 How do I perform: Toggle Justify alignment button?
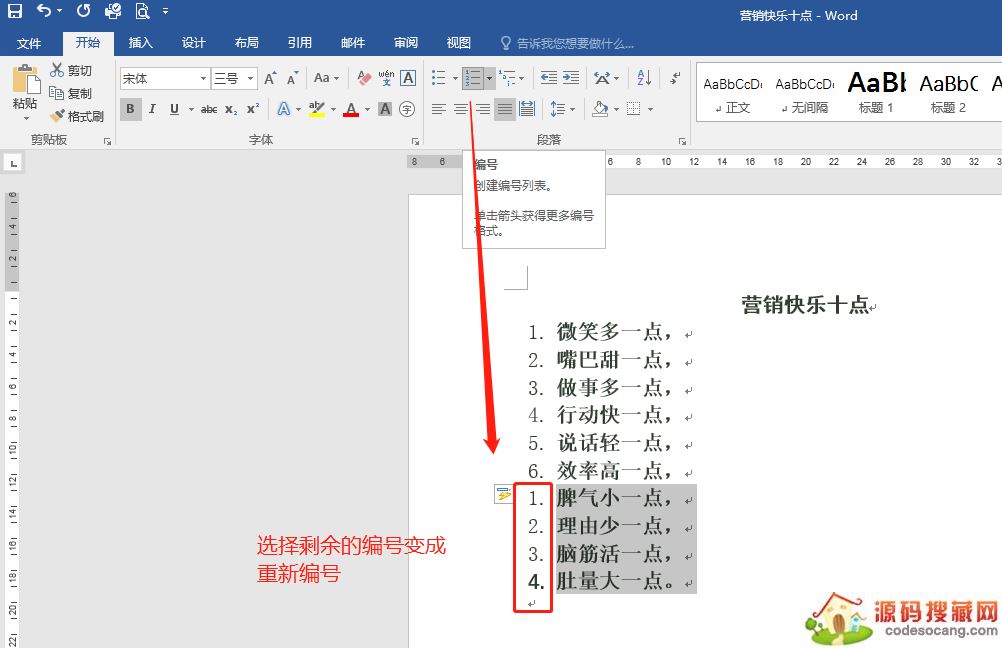pos(505,109)
